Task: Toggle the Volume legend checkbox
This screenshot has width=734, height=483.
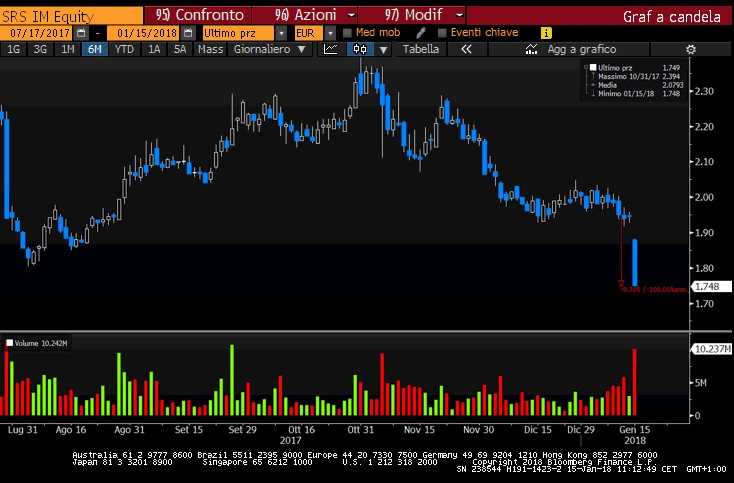Action: 9,343
